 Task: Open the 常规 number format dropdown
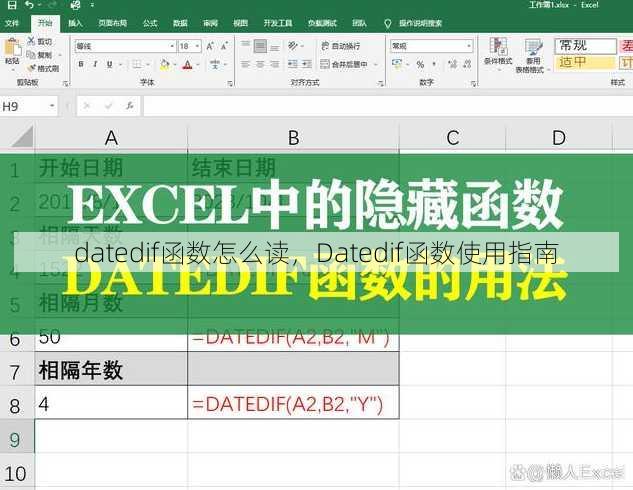pyautogui.click(x=469, y=46)
